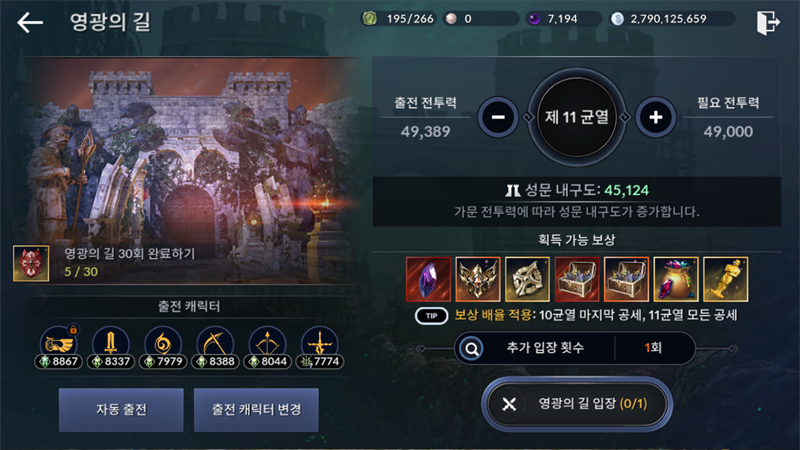The image size is (800, 450).
Task: Click the exit door icon
Action: [x=768, y=22]
